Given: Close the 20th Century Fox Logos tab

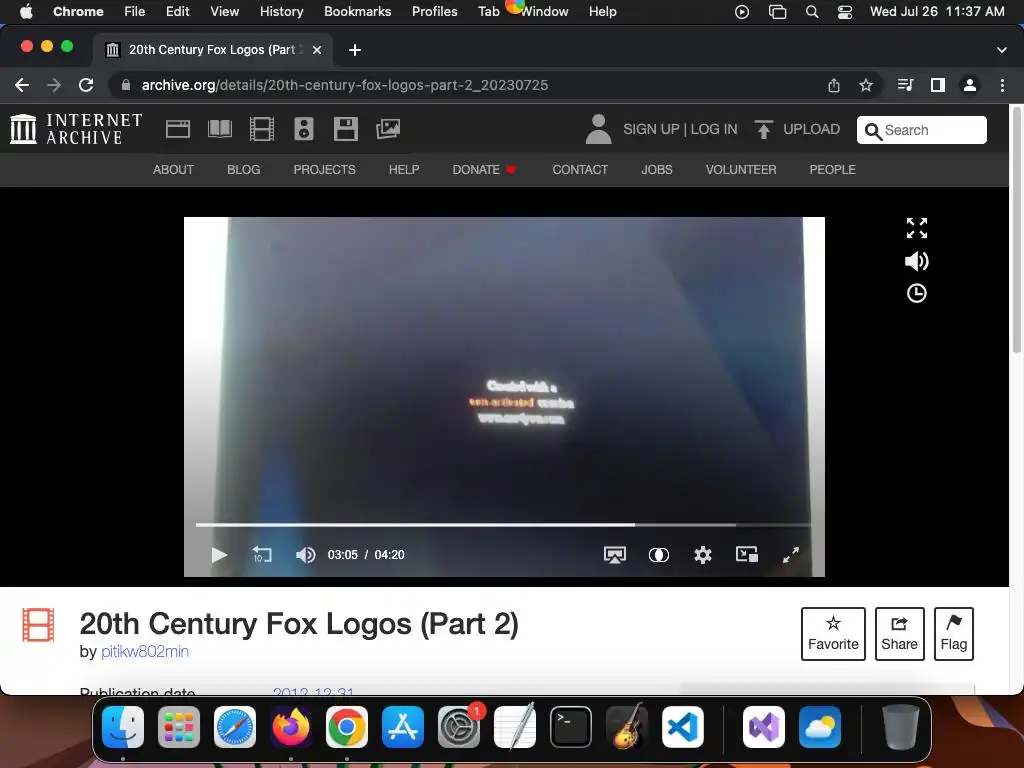Looking at the screenshot, I should click(317, 50).
